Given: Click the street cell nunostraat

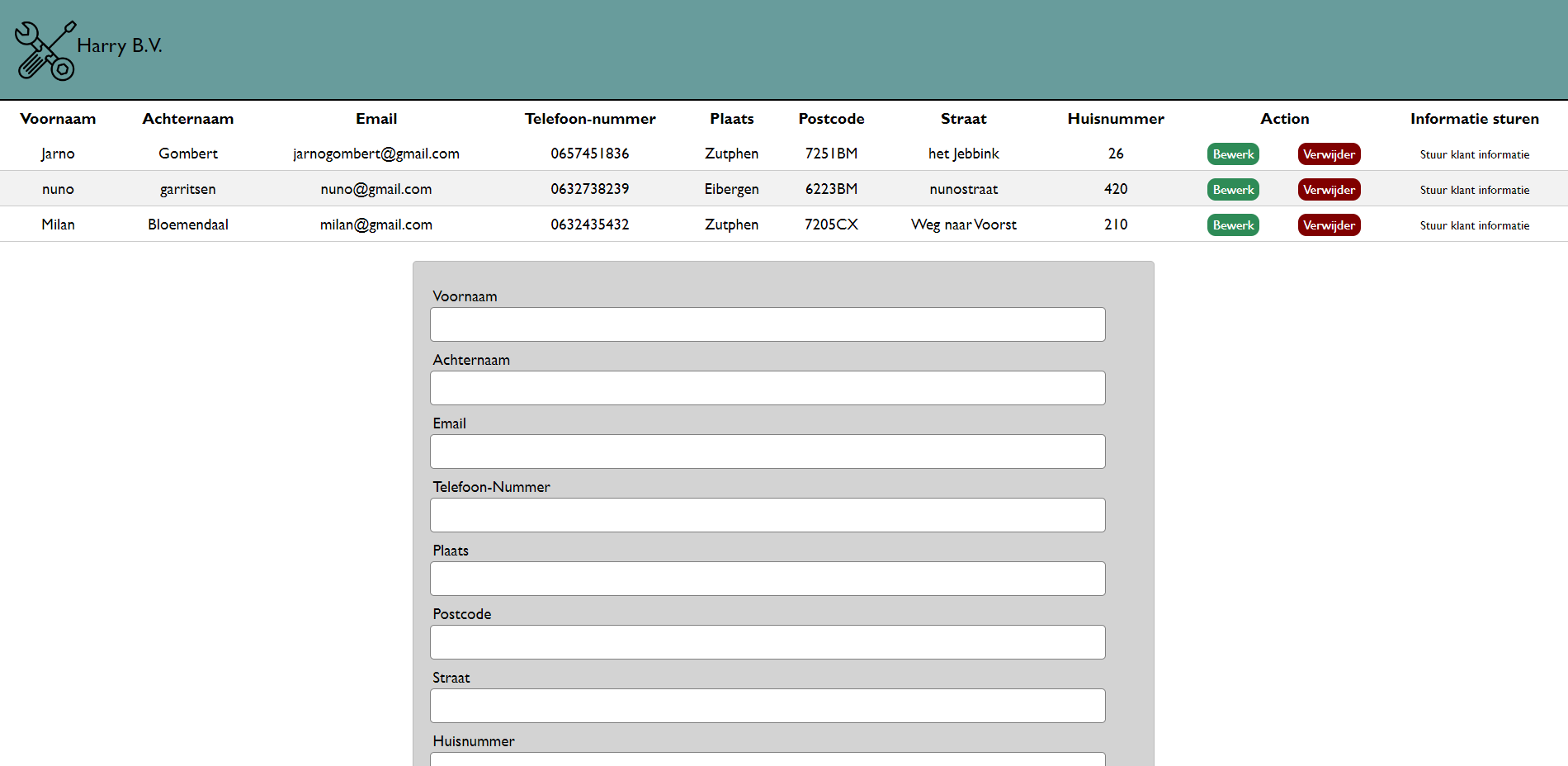Looking at the screenshot, I should click(964, 189).
